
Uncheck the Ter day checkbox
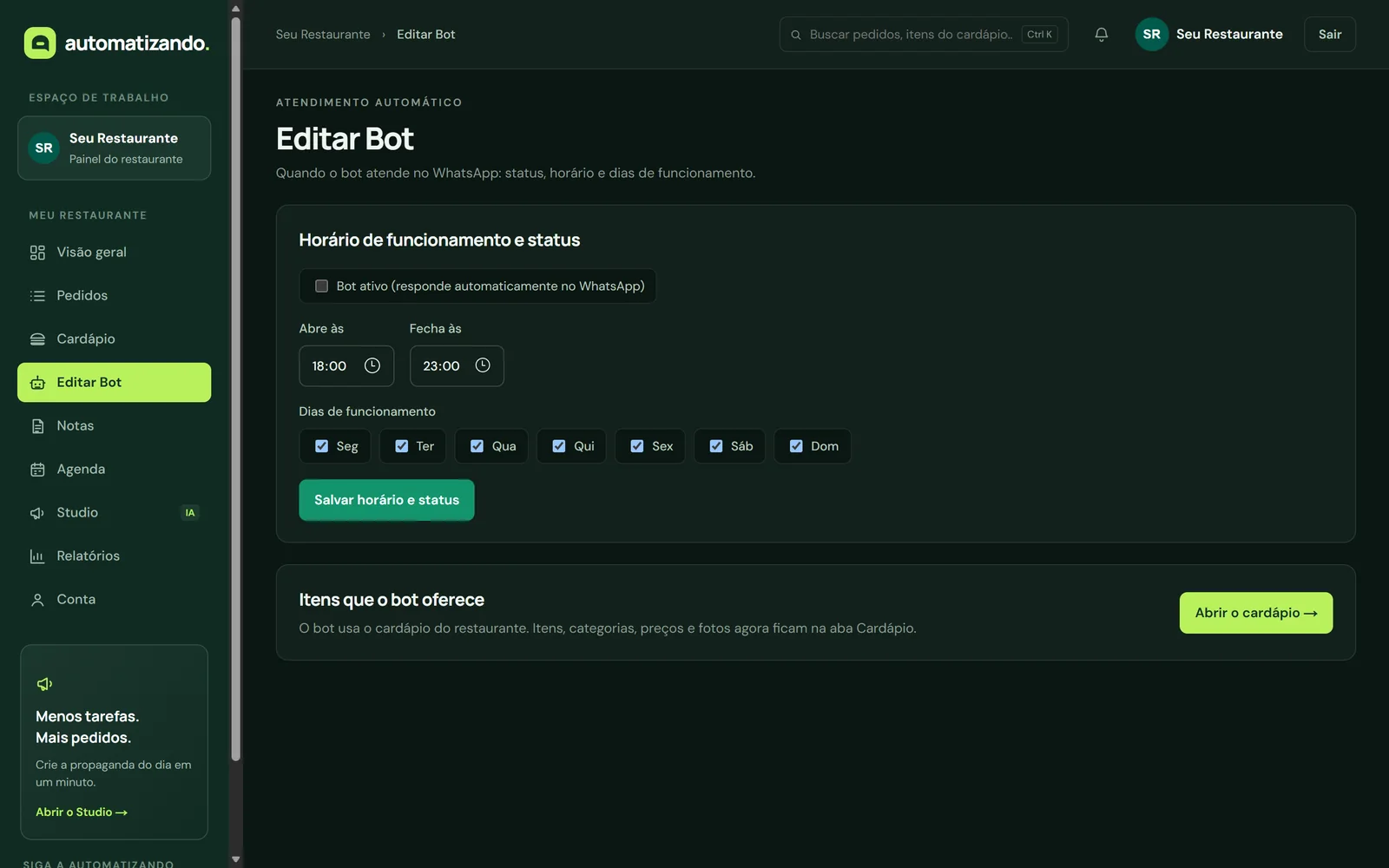click(x=401, y=446)
